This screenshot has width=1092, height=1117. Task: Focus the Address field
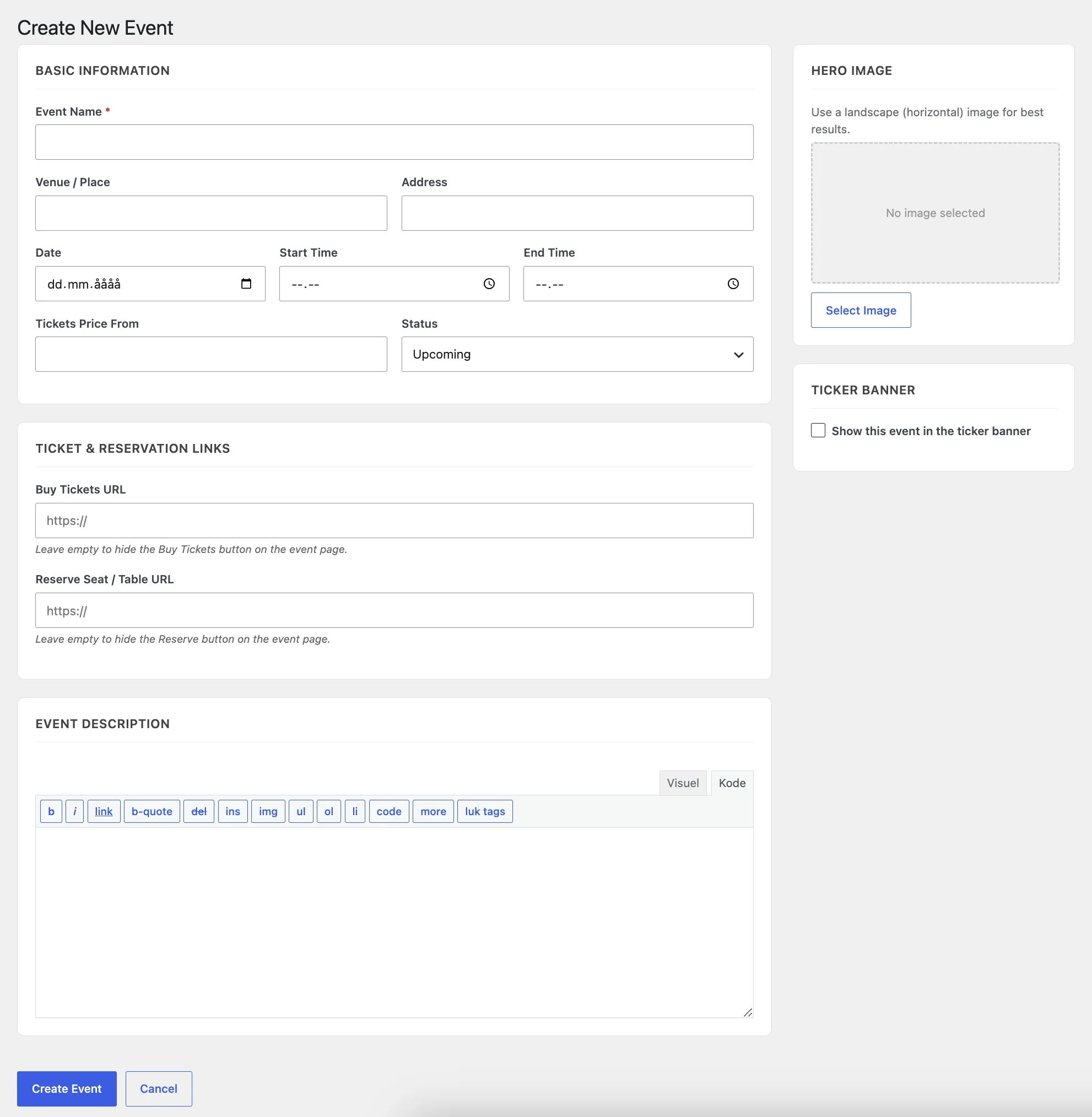click(x=577, y=213)
